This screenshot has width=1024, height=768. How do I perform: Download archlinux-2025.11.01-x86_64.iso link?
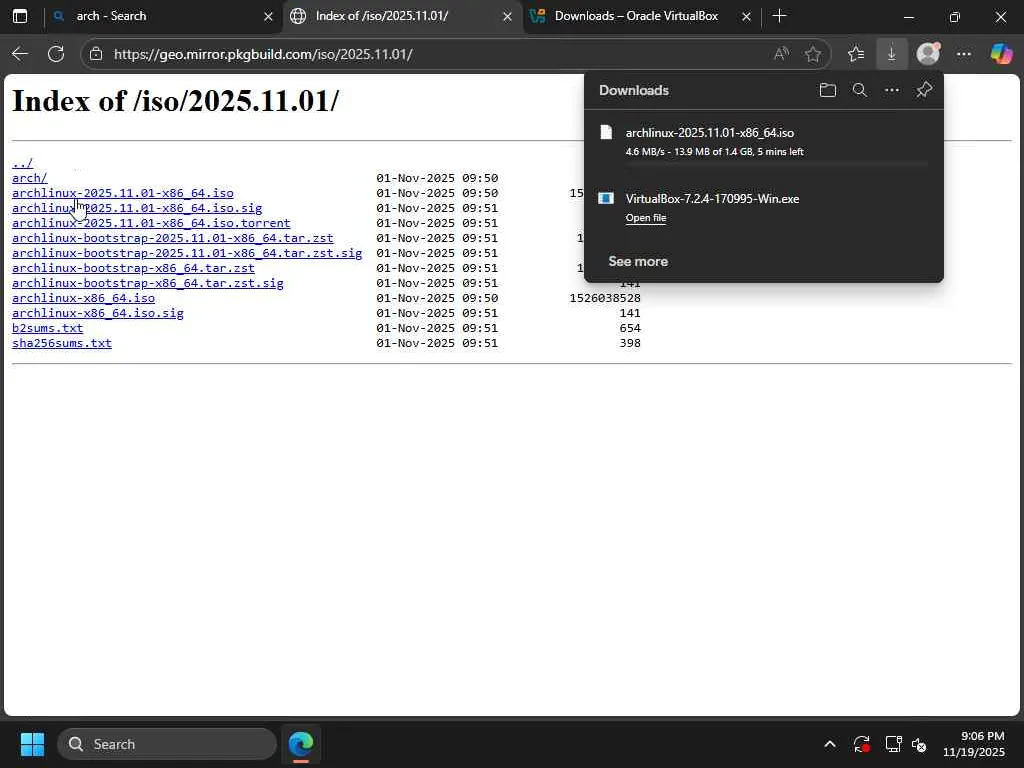tap(123, 193)
